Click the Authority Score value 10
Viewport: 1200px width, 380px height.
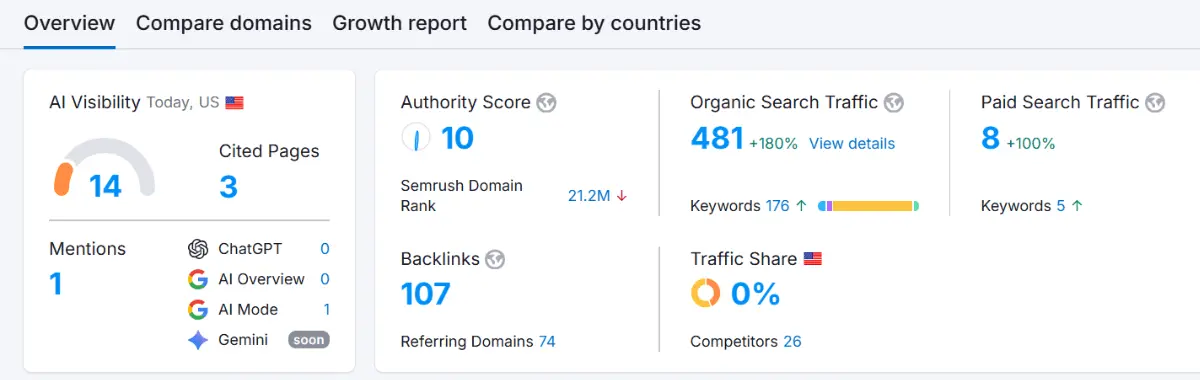[x=457, y=137]
